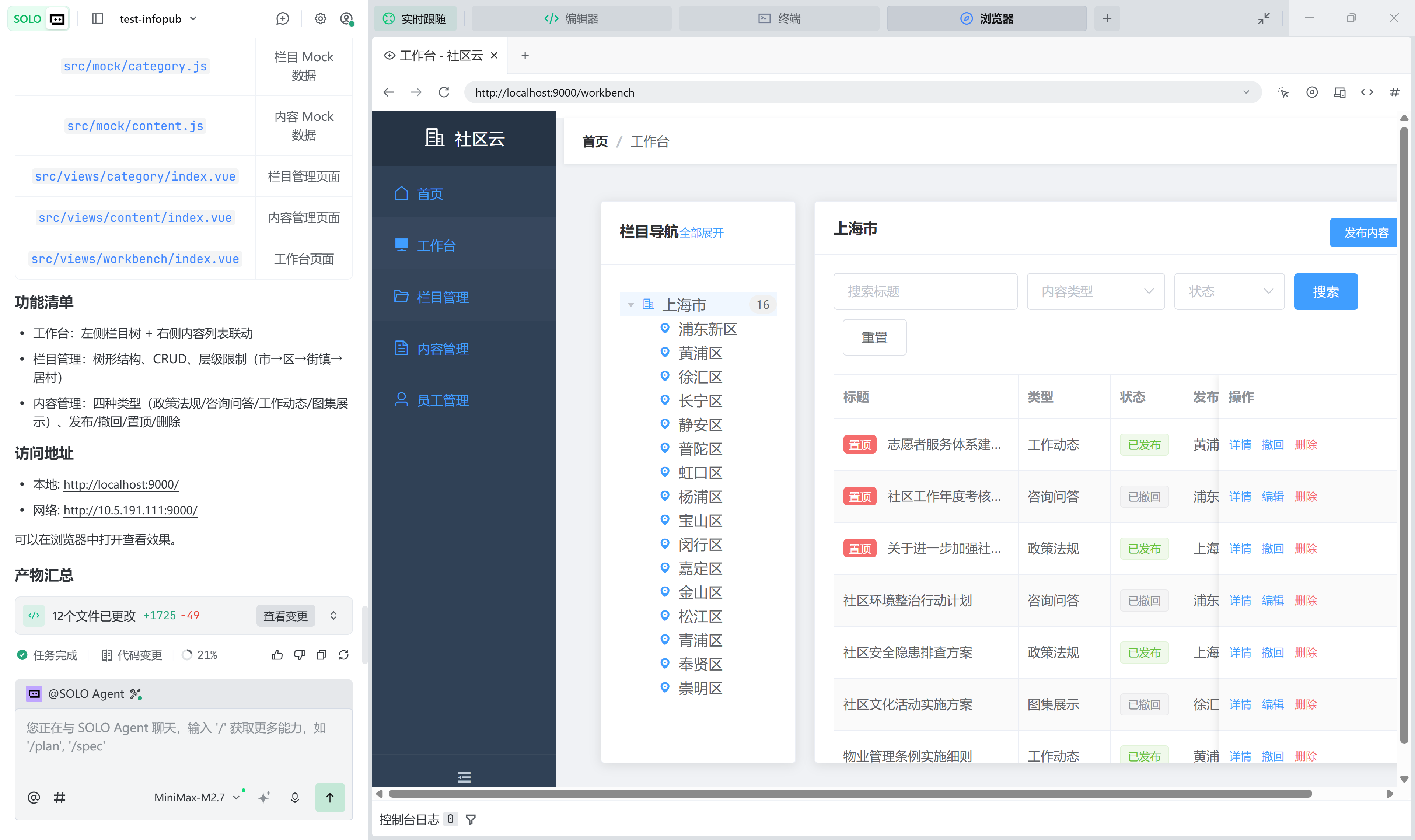Image resolution: width=1415 pixels, height=840 pixels.
Task: Filter console logs with funnel icon
Action: 470,819
